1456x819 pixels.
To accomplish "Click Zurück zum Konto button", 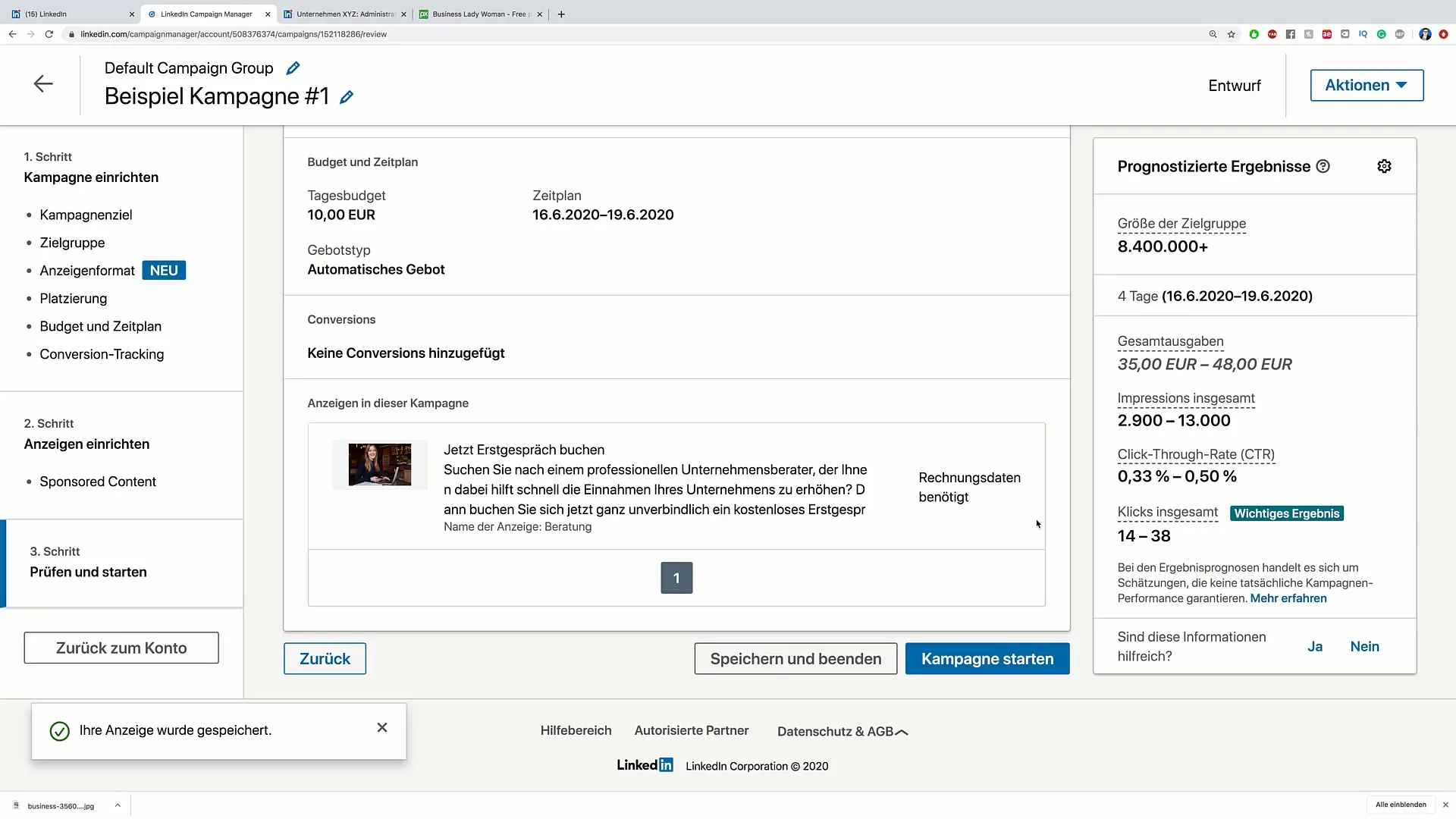I will click(x=121, y=648).
